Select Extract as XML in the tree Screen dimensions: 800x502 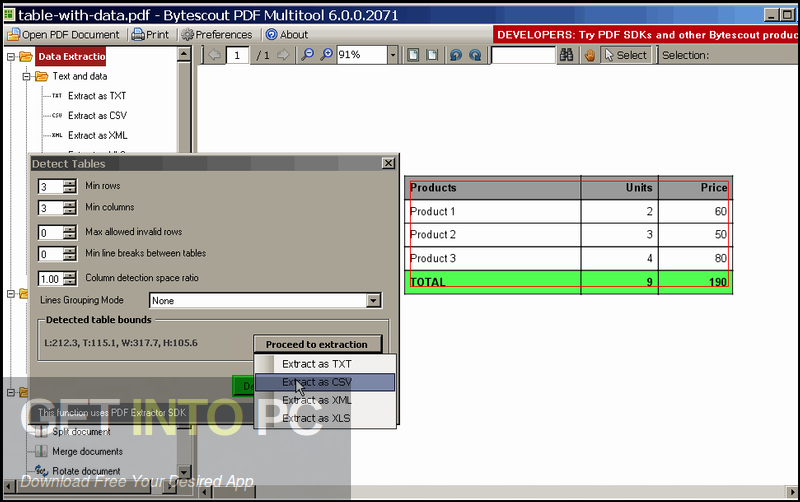point(97,136)
